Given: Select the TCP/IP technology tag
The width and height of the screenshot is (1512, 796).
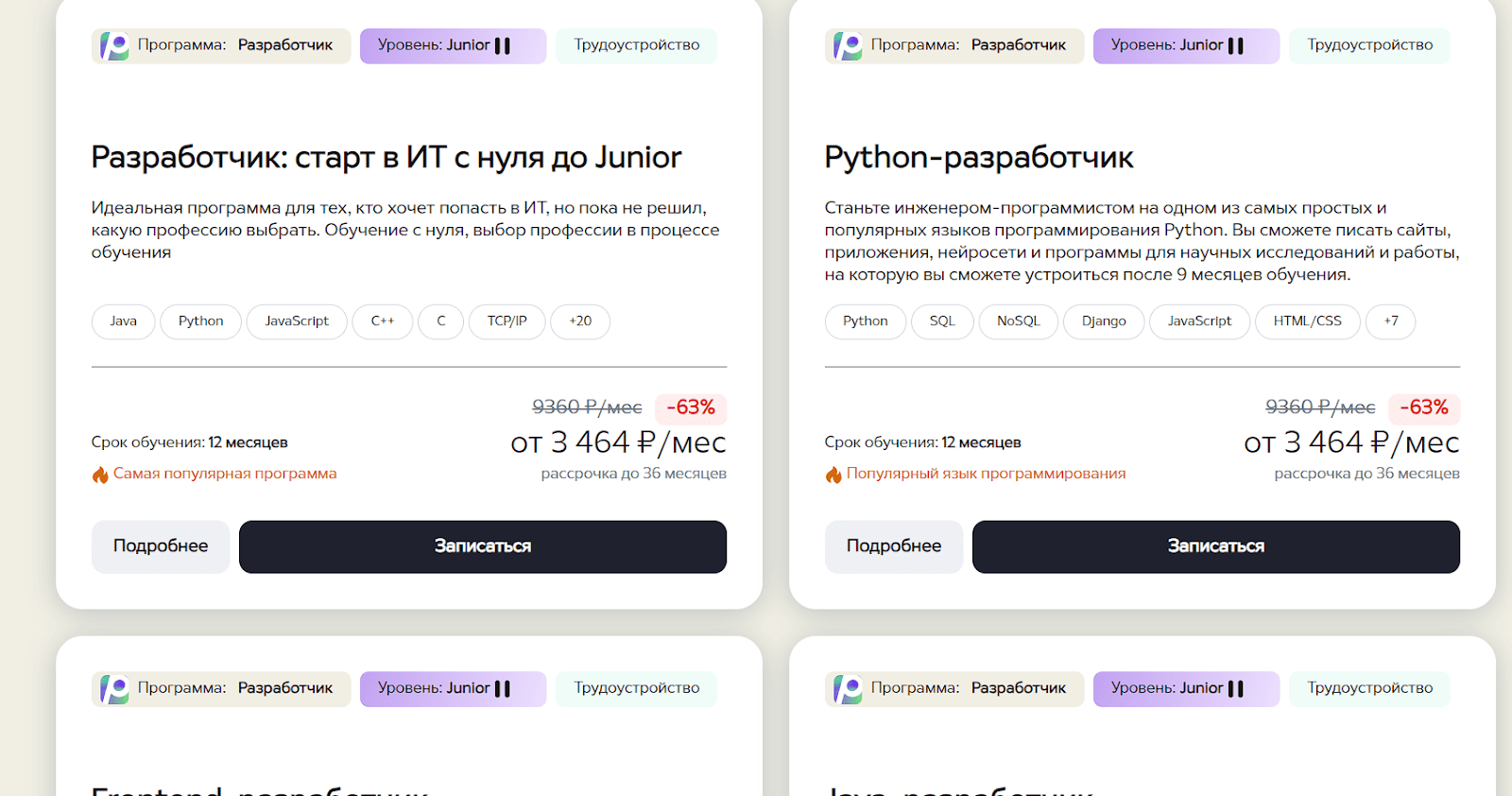Looking at the screenshot, I should pyautogui.click(x=507, y=321).
